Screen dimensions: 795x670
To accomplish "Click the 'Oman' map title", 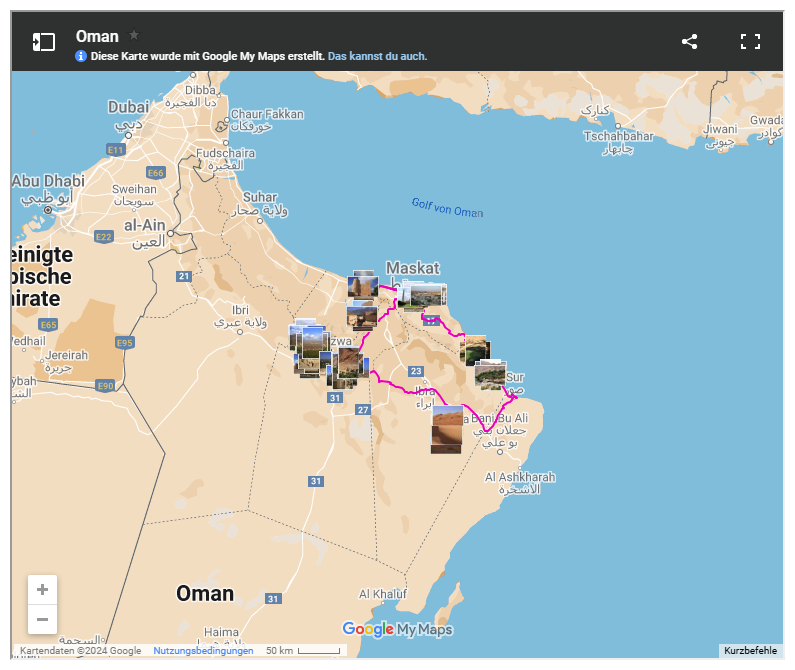I will (x=97, y=36).
